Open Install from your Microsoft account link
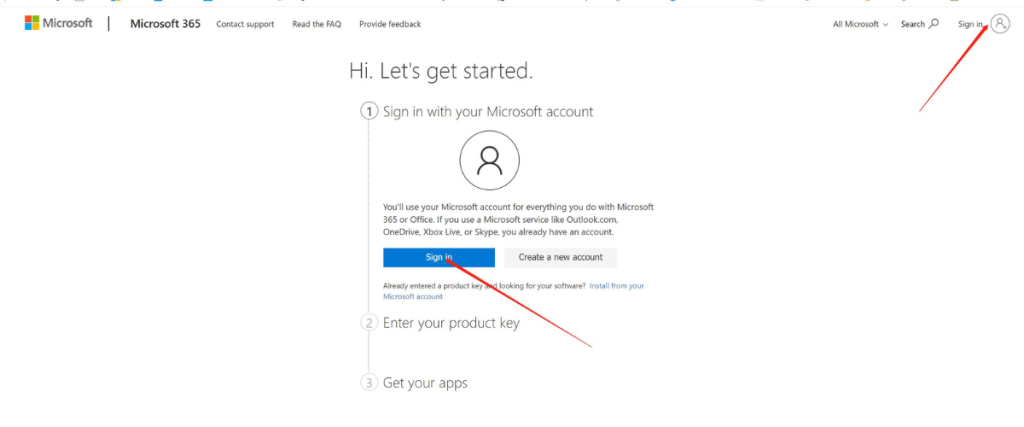The width and height of the screenshot is (1024, 427). (x=616, y=286)
